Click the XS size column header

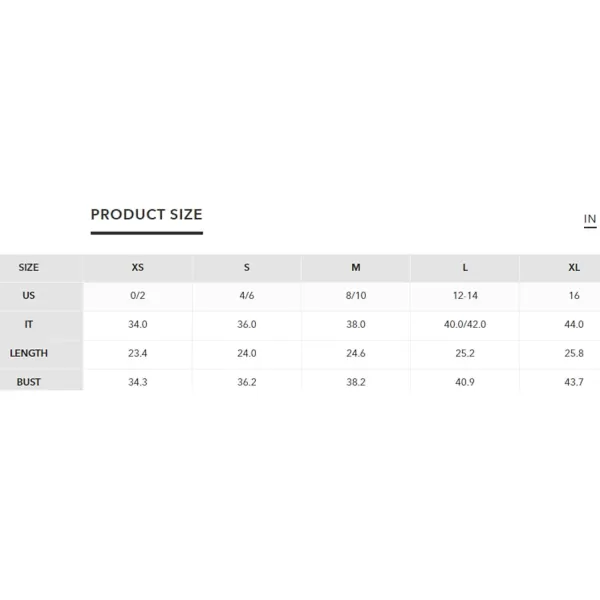point(138,267)
